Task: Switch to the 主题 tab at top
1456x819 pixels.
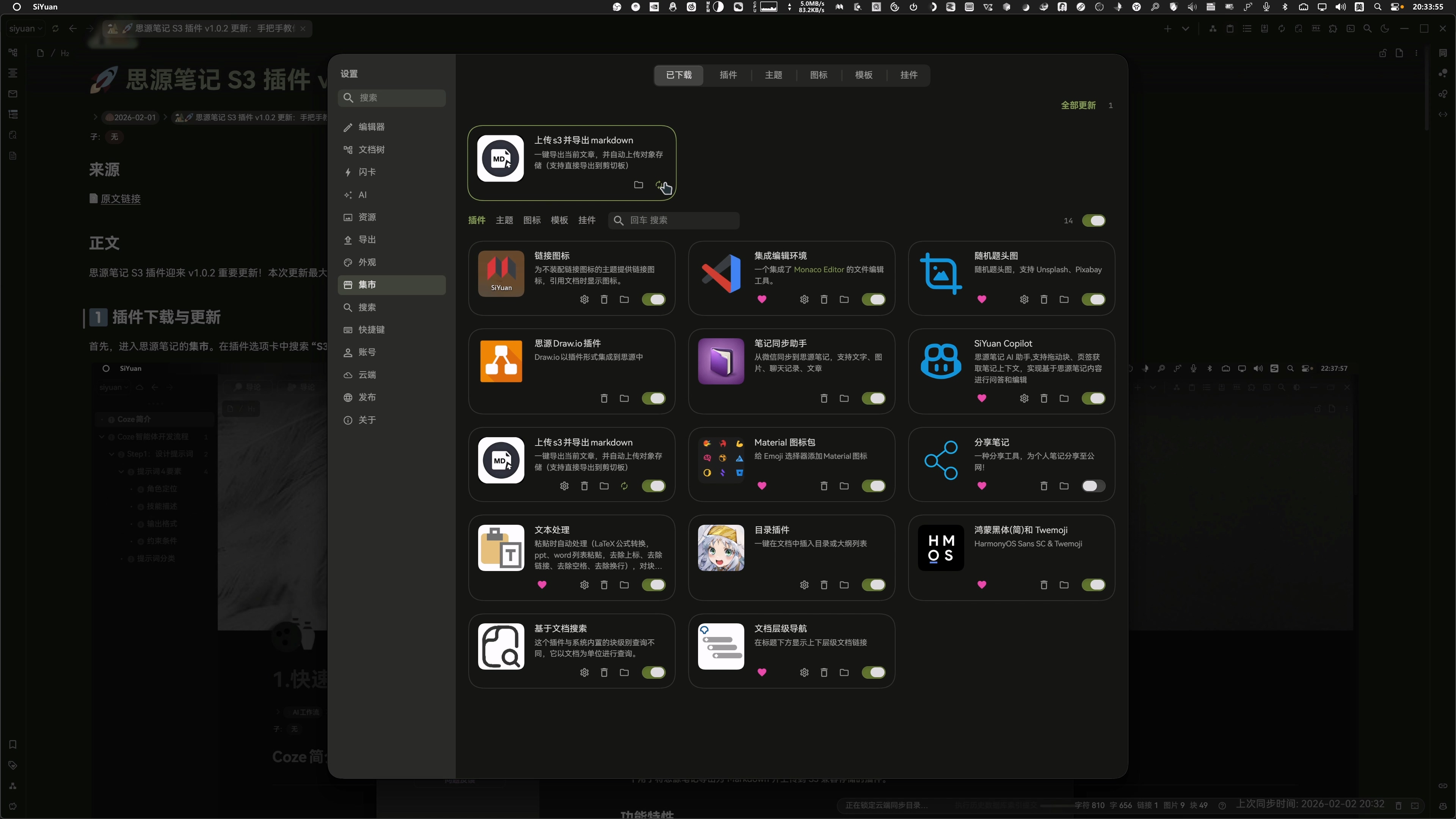Action: click(x=773, y=75)
